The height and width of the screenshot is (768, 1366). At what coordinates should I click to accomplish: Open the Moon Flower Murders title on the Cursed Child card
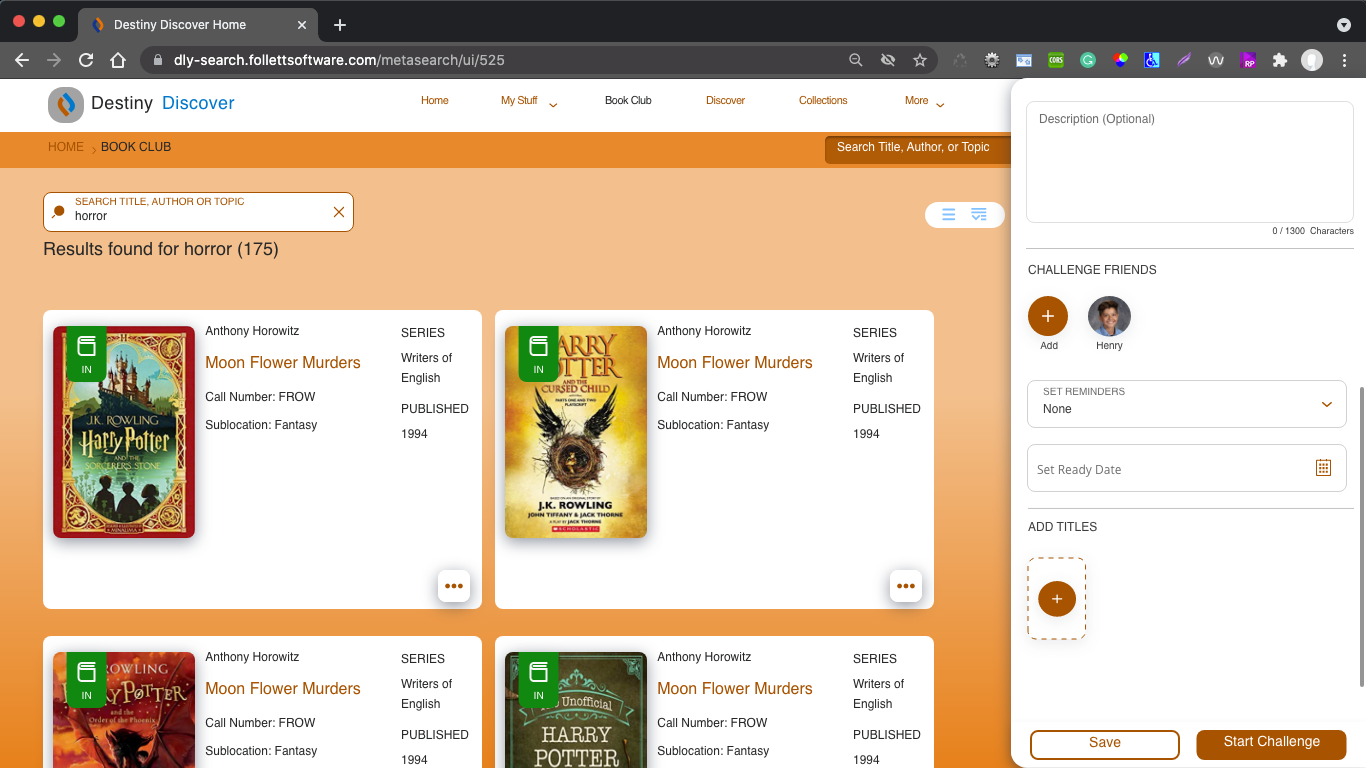pos(735,363)
